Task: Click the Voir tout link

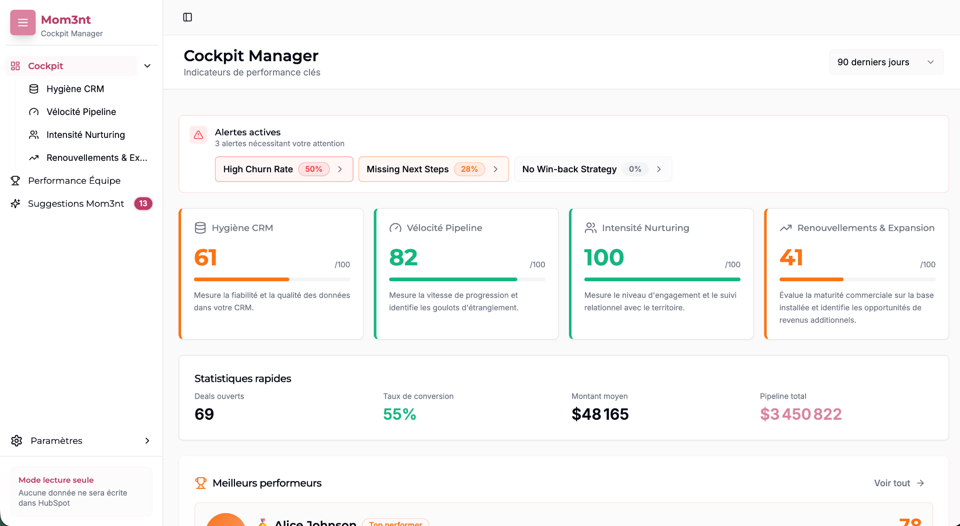Action: 898,483
